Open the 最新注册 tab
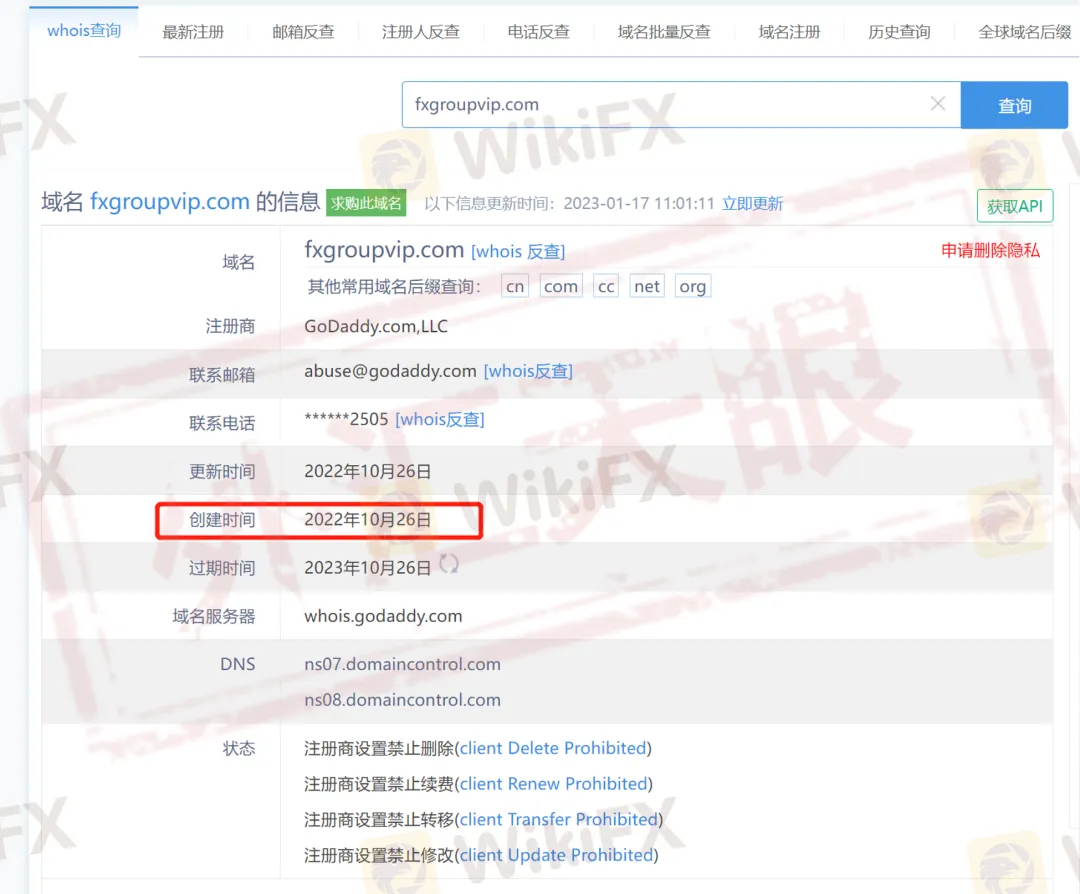 [x=193, y=32]
